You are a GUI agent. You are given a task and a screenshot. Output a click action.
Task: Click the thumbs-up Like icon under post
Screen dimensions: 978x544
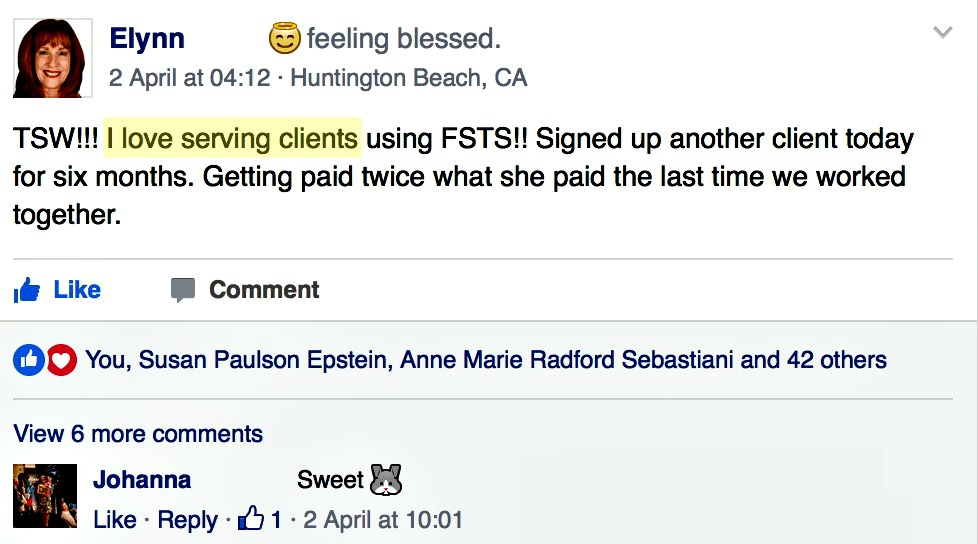pos(27,290)
